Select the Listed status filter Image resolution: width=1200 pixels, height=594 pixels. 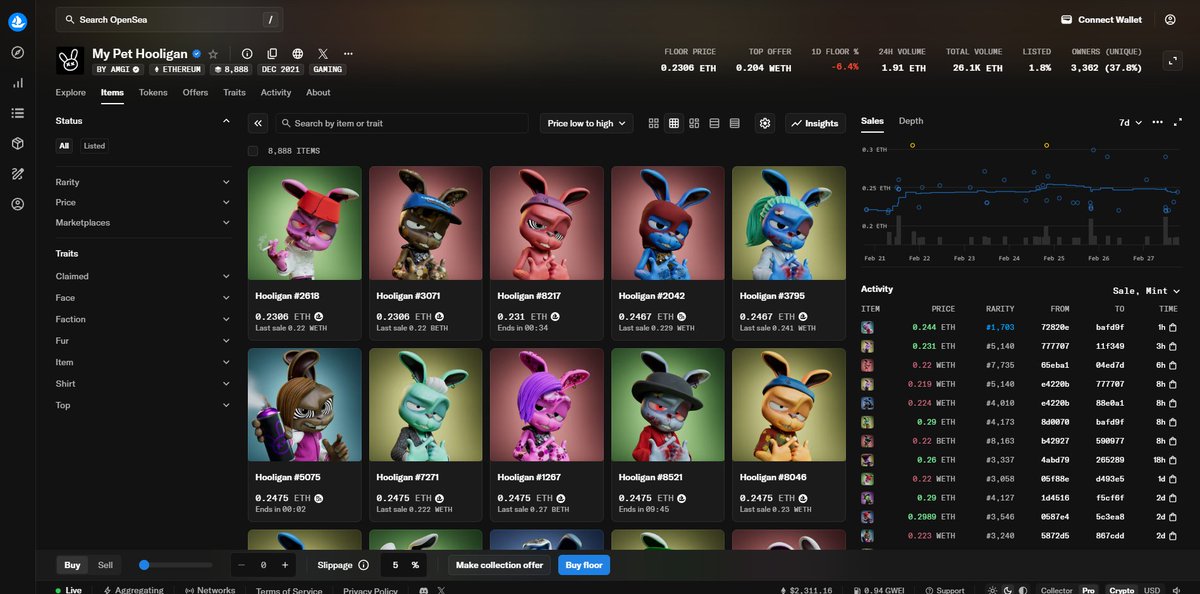(94, 146)
